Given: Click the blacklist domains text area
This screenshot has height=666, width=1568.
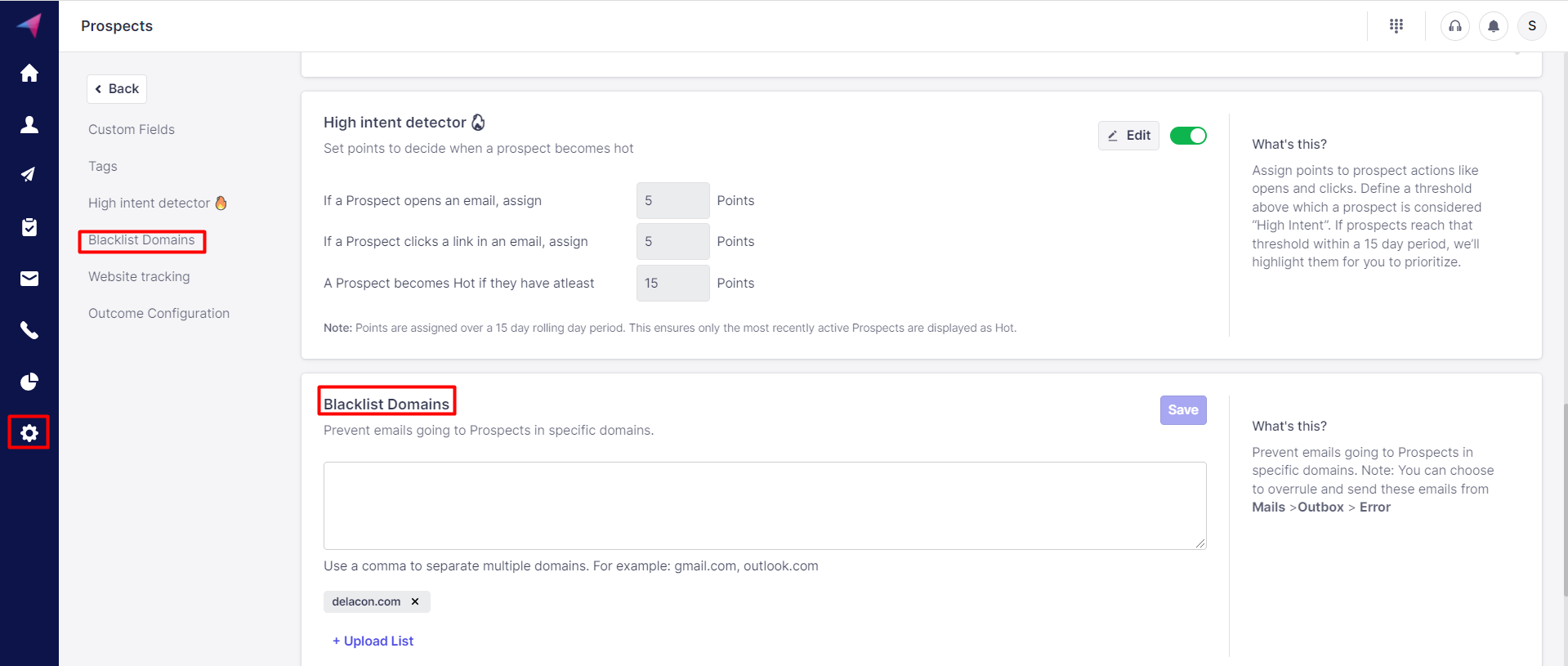Looking at the screenshot, I should [765, 505].
